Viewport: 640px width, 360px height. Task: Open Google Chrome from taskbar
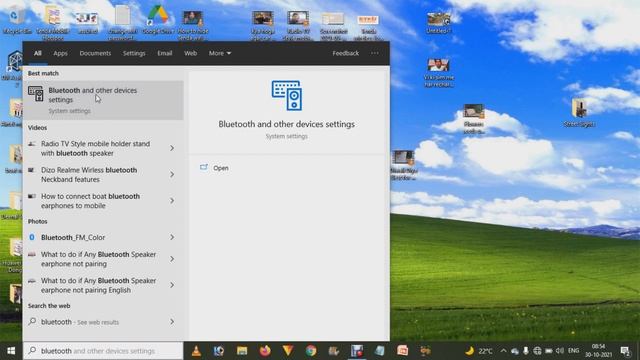(x=311, y=351)
